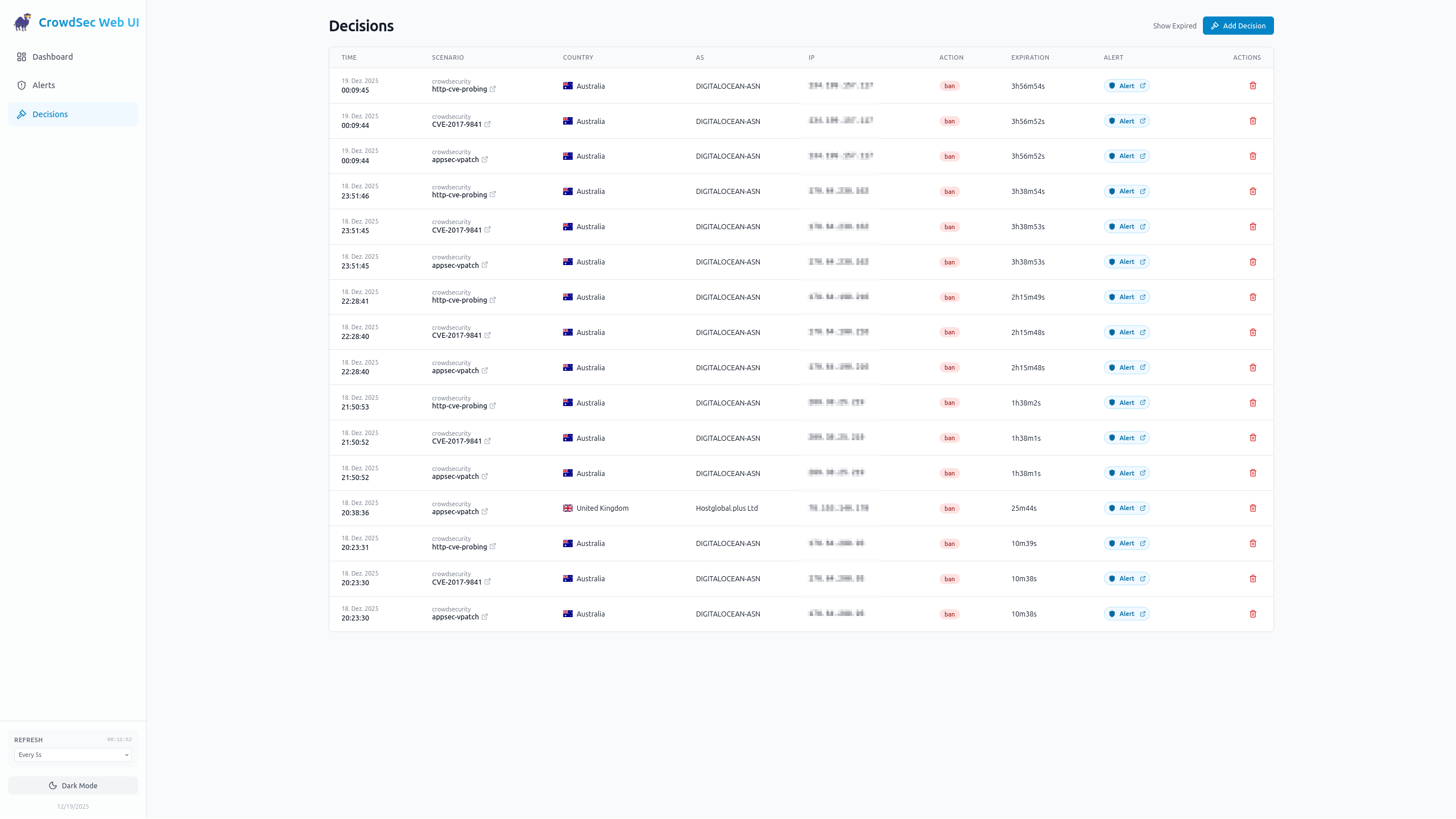Click the Australia flag in first row

tap(568, 86)
